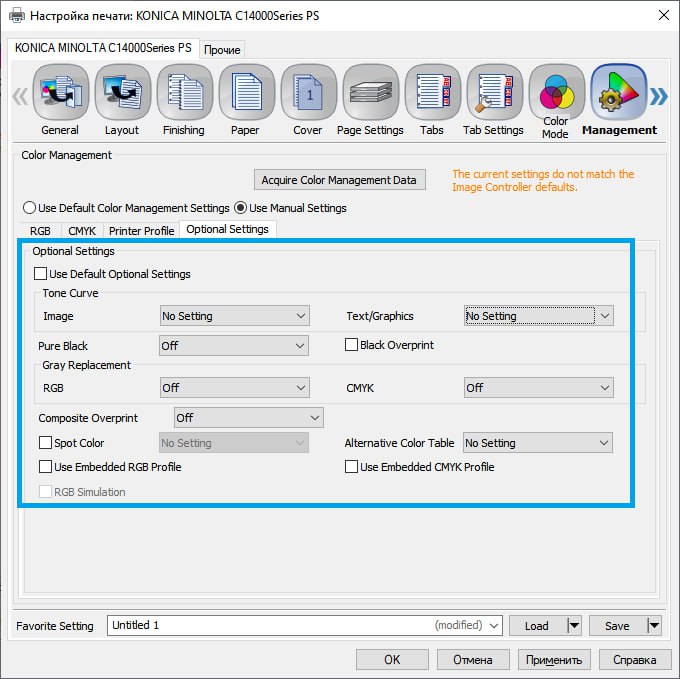Image resolution: width=680 pixels, height=679 pixels.
Task: Select the Optional Settings tab
Action: point(228,229)
